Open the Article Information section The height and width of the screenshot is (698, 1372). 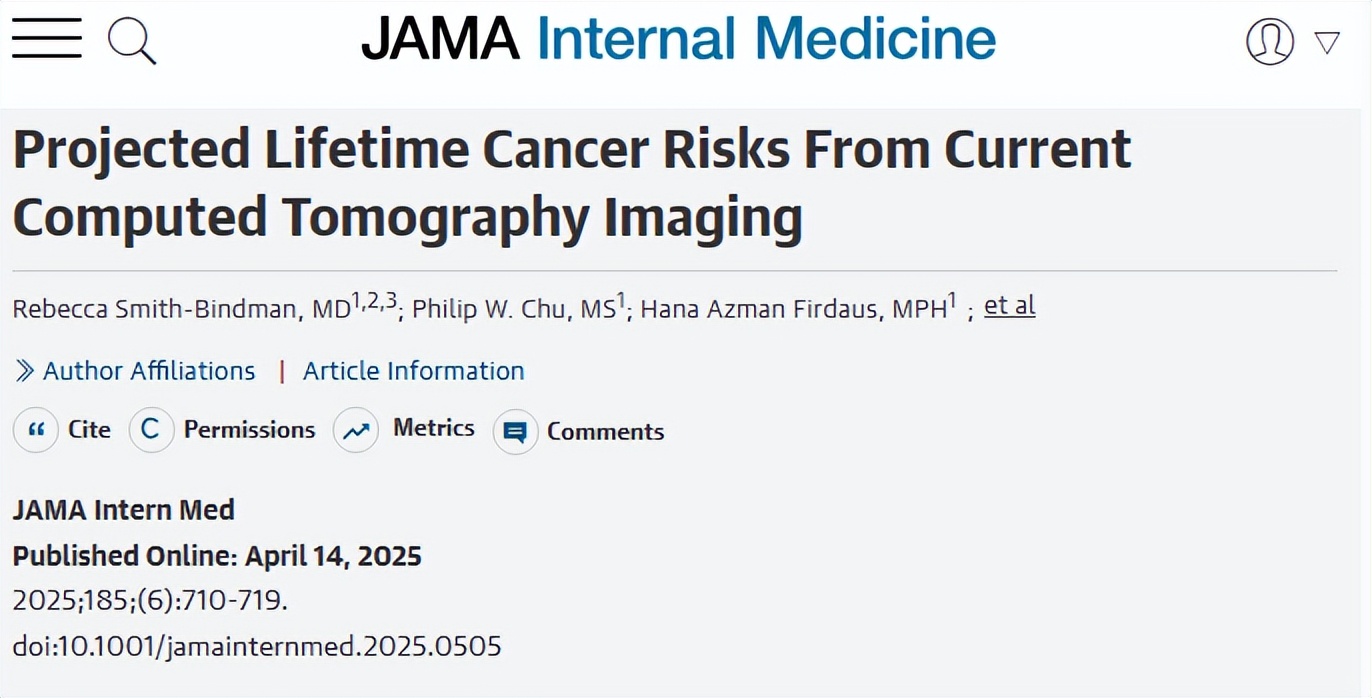(x=413, y=371)
